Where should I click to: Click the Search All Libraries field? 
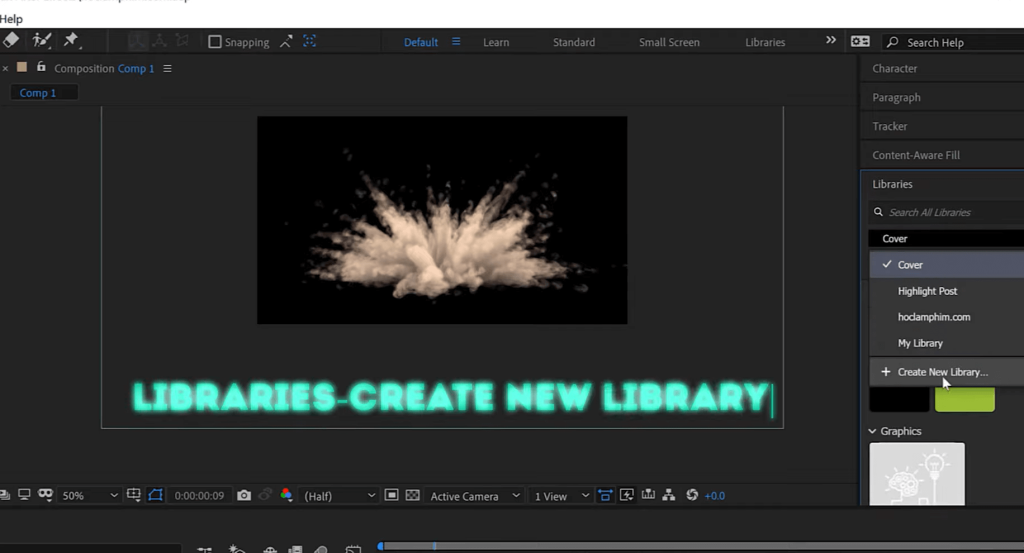pyautogui.click(x=946, y=212)
